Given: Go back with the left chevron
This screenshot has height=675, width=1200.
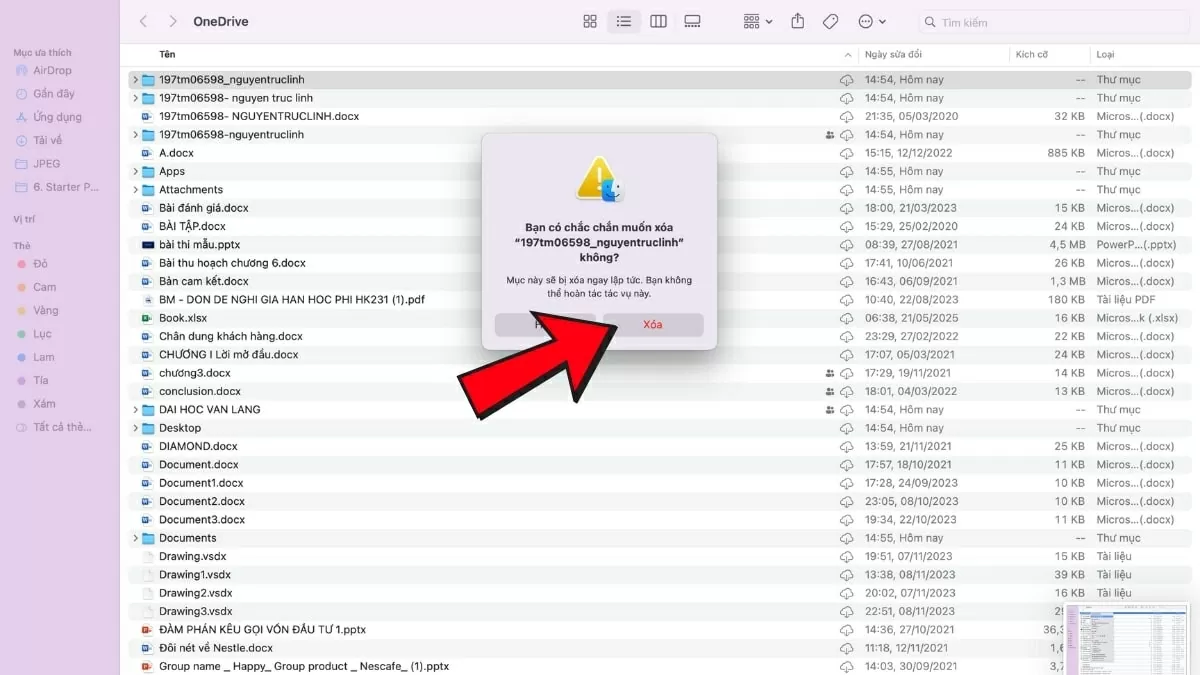Looking at the screenshot, I should 143,22.
